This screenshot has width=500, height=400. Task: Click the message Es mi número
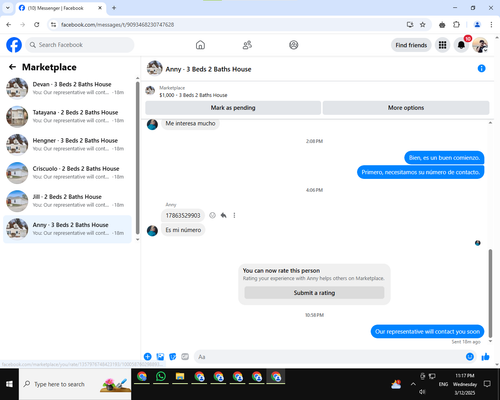[183, 230]
